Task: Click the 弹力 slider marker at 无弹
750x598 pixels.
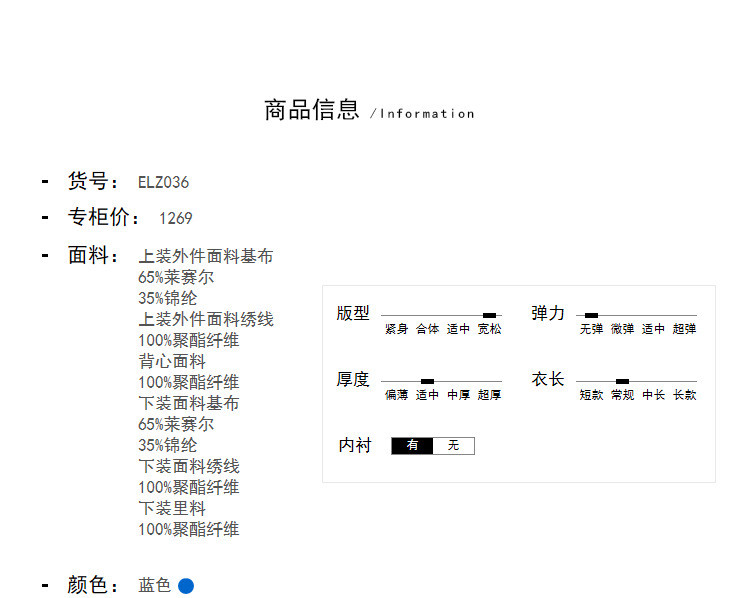Action: 591,315
